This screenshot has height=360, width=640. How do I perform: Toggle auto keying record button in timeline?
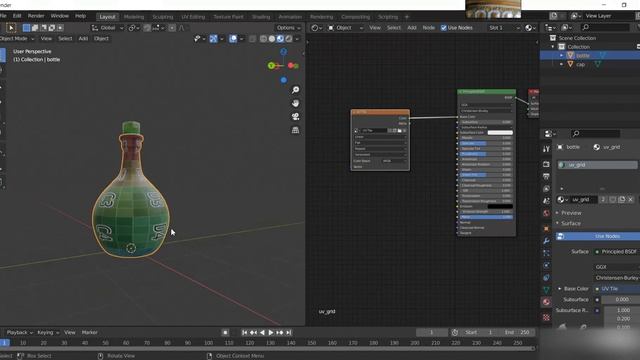point(225,333)
